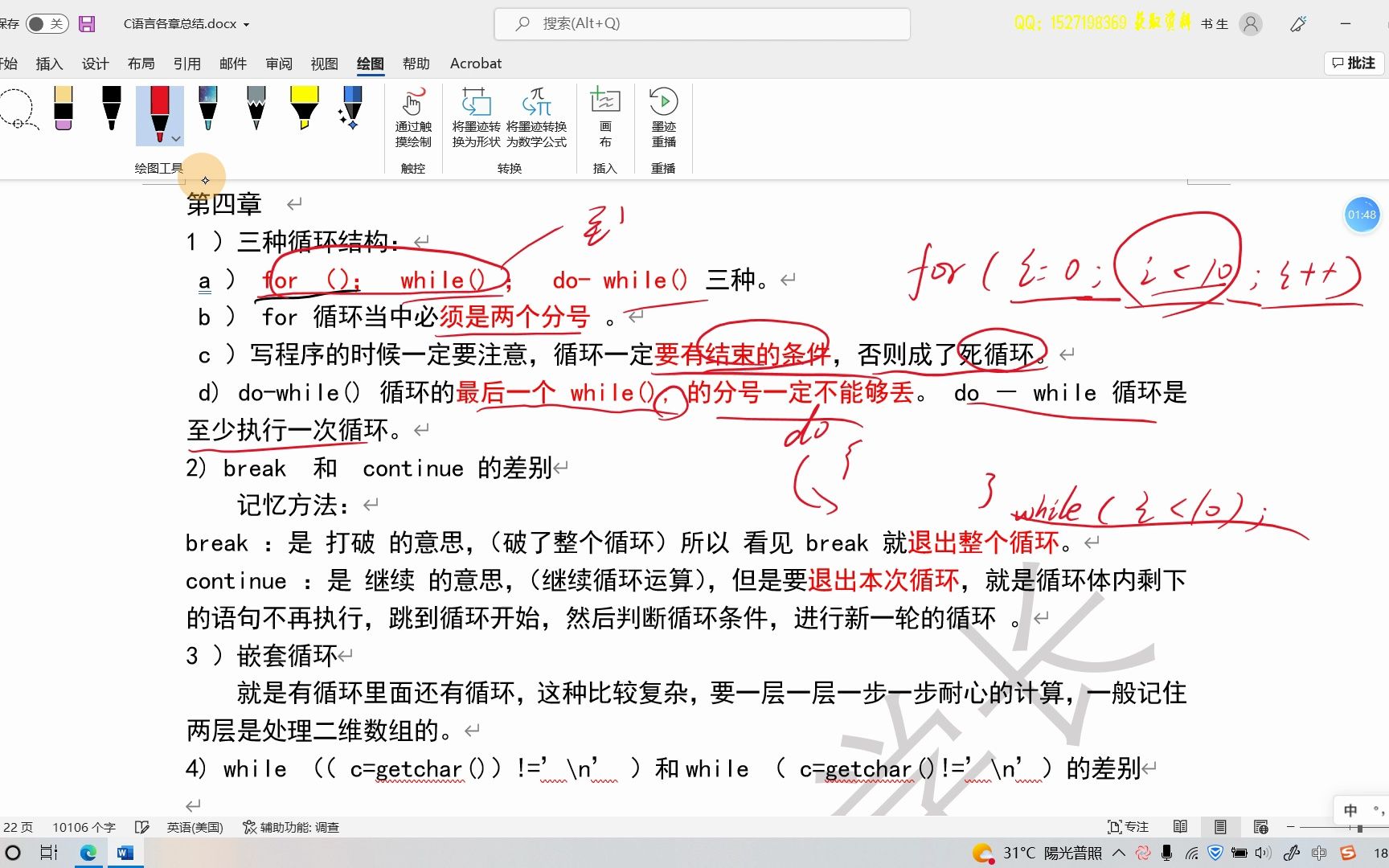Expand hidden system tray icons
This screenshot has height=868, width=1389.
[x=1119, y=852]
